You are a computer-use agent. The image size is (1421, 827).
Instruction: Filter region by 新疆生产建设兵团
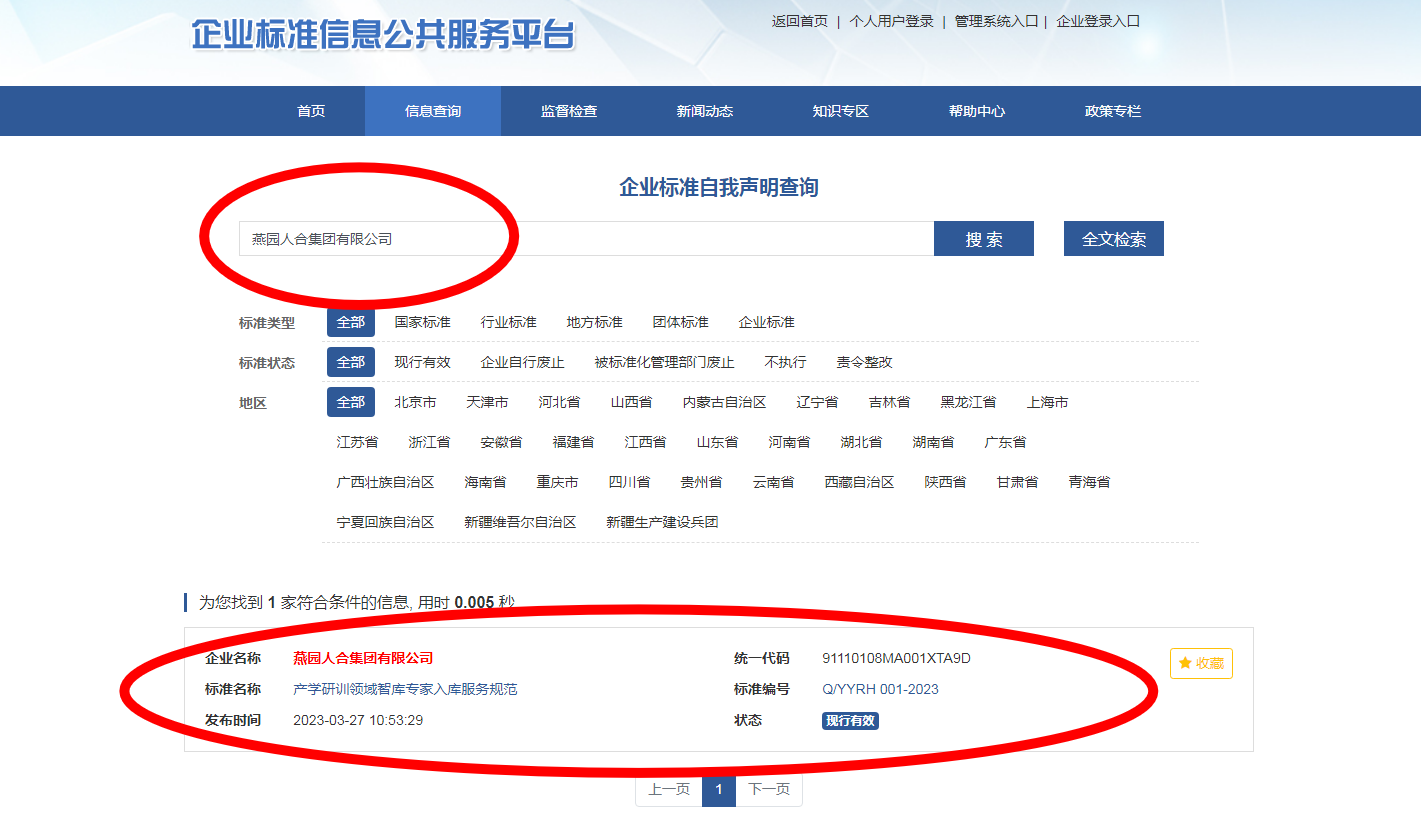pos(663,522)
